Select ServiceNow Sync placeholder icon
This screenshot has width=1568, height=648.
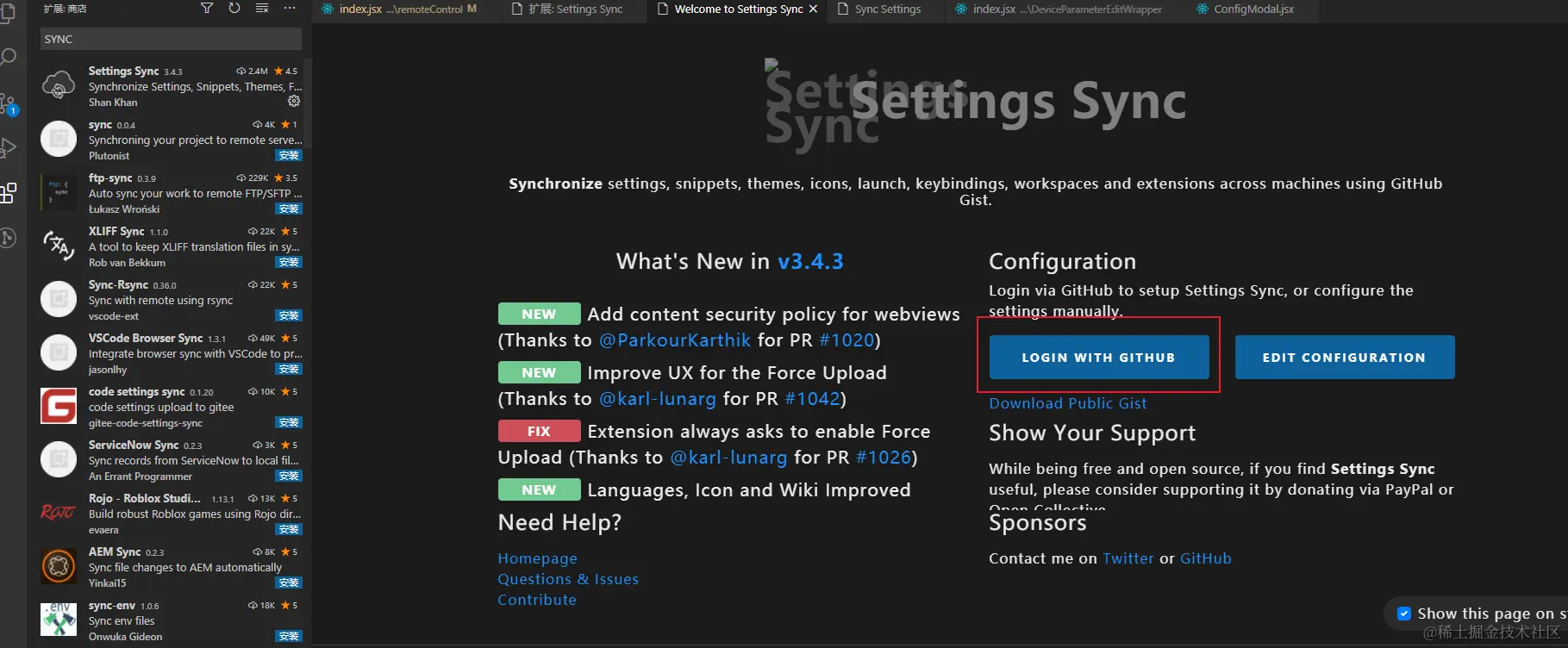tap(59, 459)
